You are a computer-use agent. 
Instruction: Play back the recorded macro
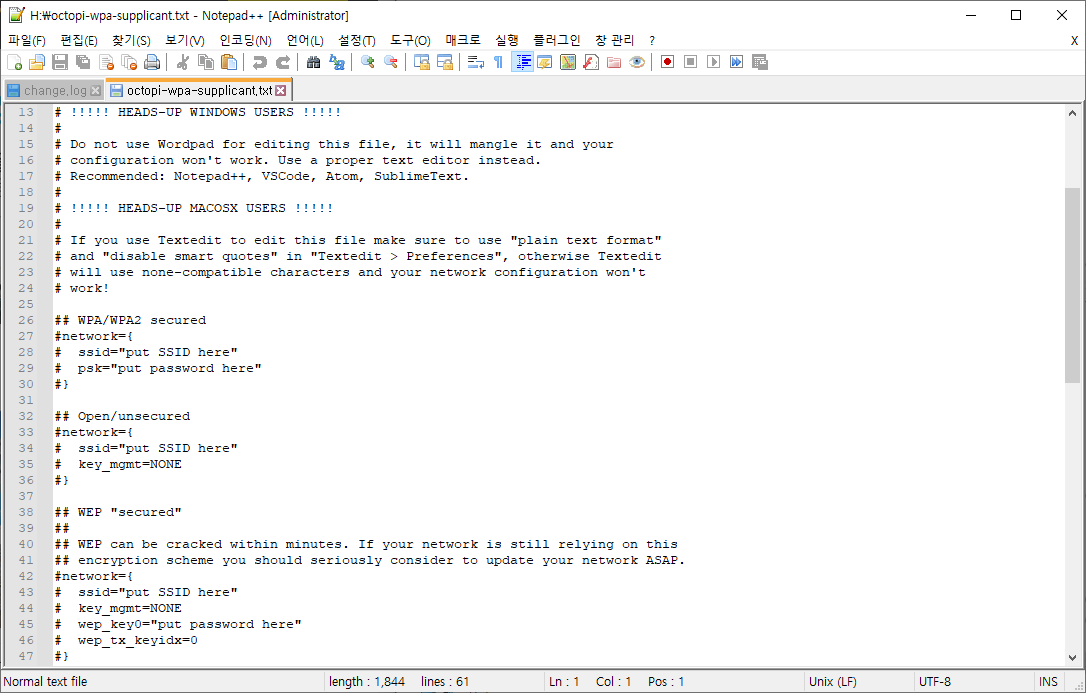pos(713,62)
